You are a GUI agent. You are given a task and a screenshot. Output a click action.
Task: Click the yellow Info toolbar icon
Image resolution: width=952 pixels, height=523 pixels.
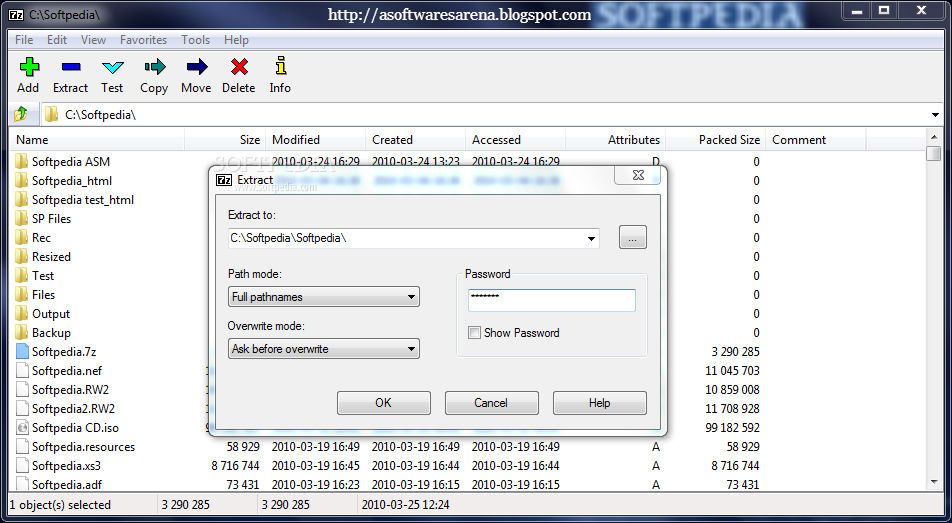tap(280, 66)
